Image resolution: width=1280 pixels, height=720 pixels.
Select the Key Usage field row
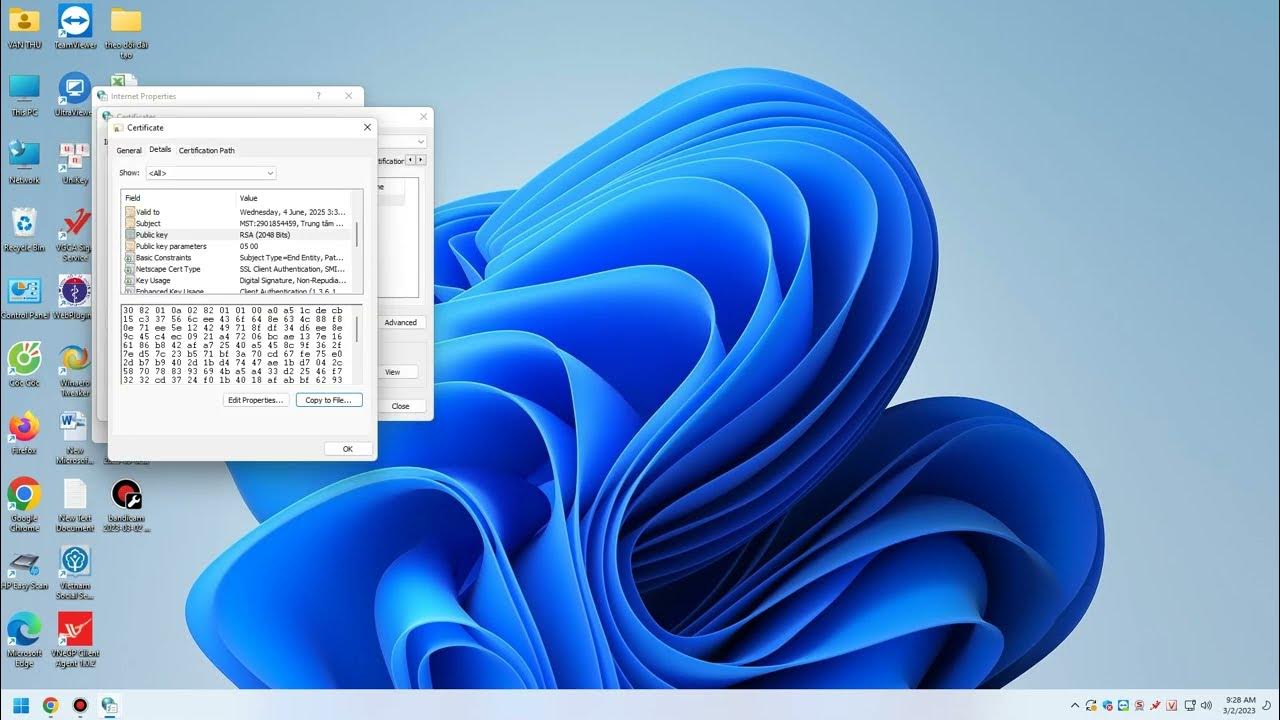[237, 280]
